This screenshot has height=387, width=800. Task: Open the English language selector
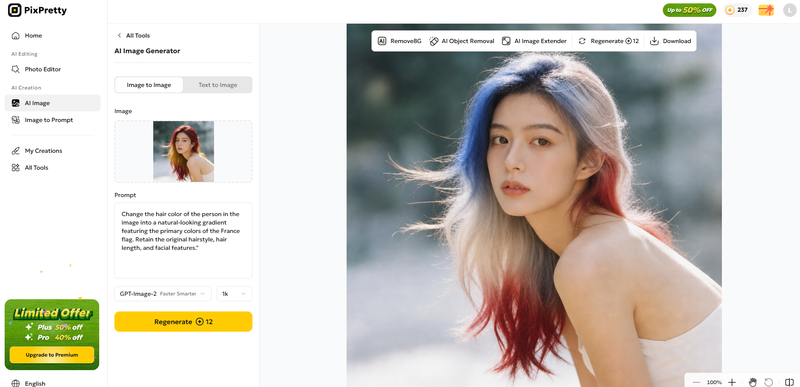point(35,383)
